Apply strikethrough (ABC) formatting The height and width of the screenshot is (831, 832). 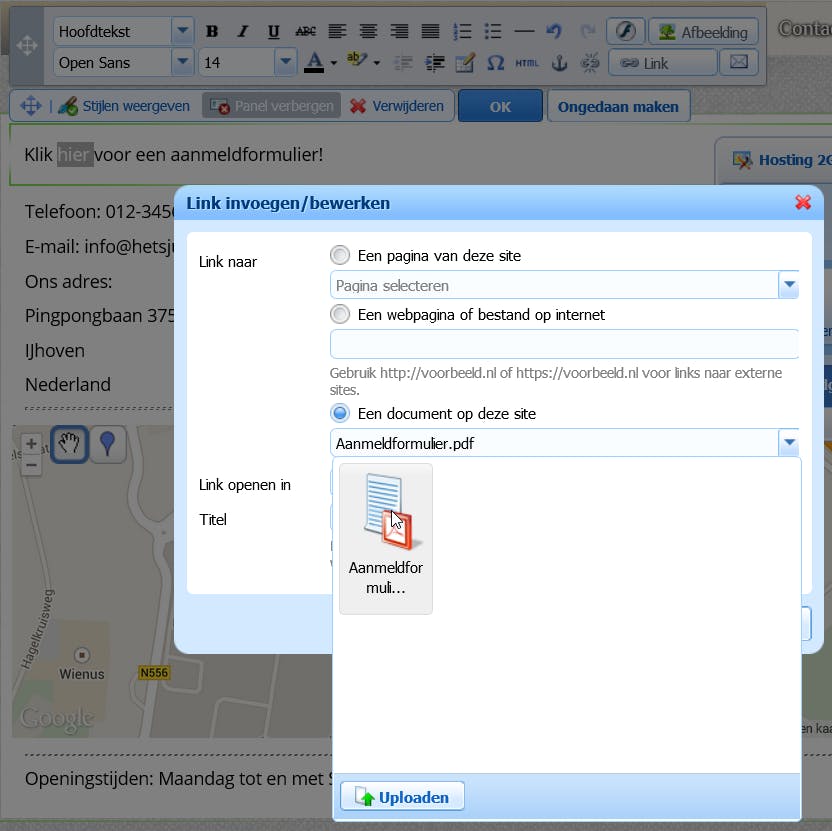pyautogui.click(x=305, y=31)
